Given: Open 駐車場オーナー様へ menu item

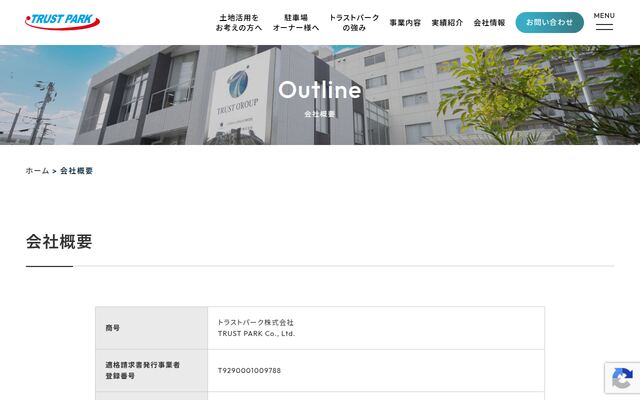Looking at the screenshot, I should tap(296, 22).
